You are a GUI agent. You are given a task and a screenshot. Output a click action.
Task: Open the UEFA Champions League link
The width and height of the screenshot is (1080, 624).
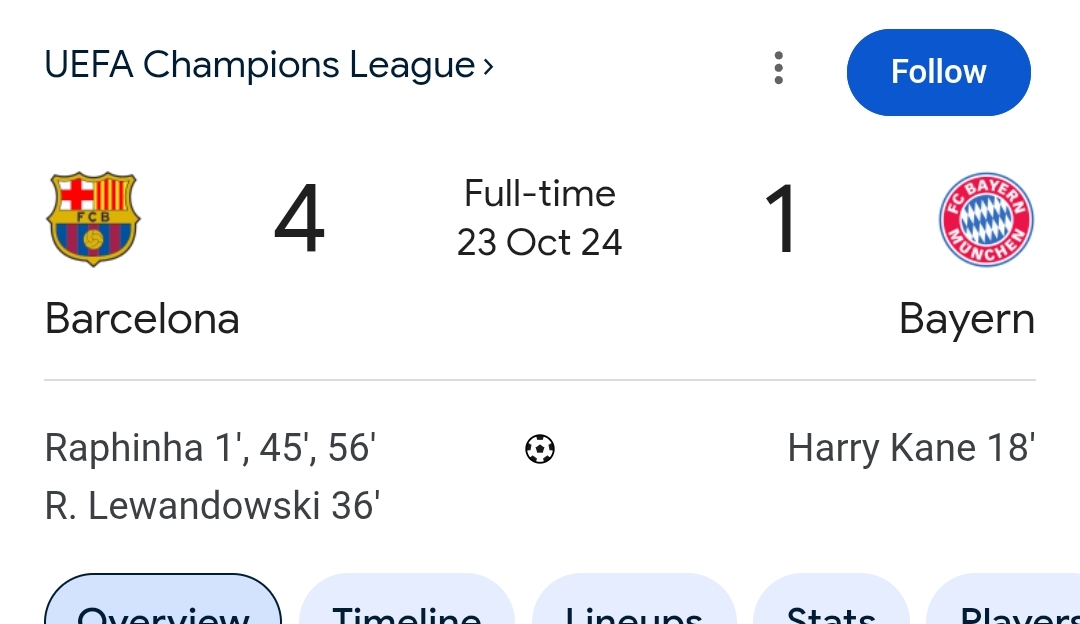pyautogui.click(x=259, y=66)
